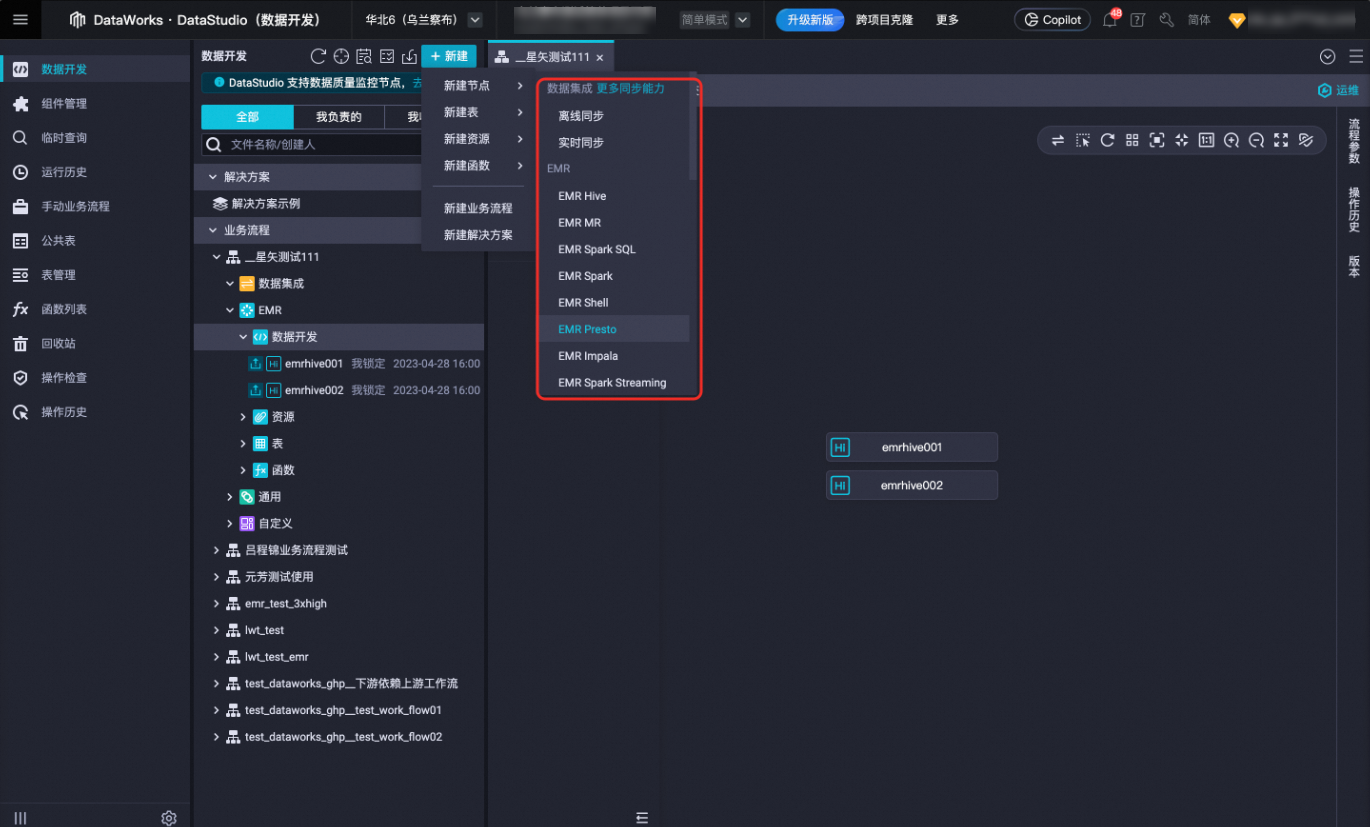This screenshot has height=827, width=1370.
Task: Collapse the __星矢测试111 workflow node
Action: pos(216,257)
